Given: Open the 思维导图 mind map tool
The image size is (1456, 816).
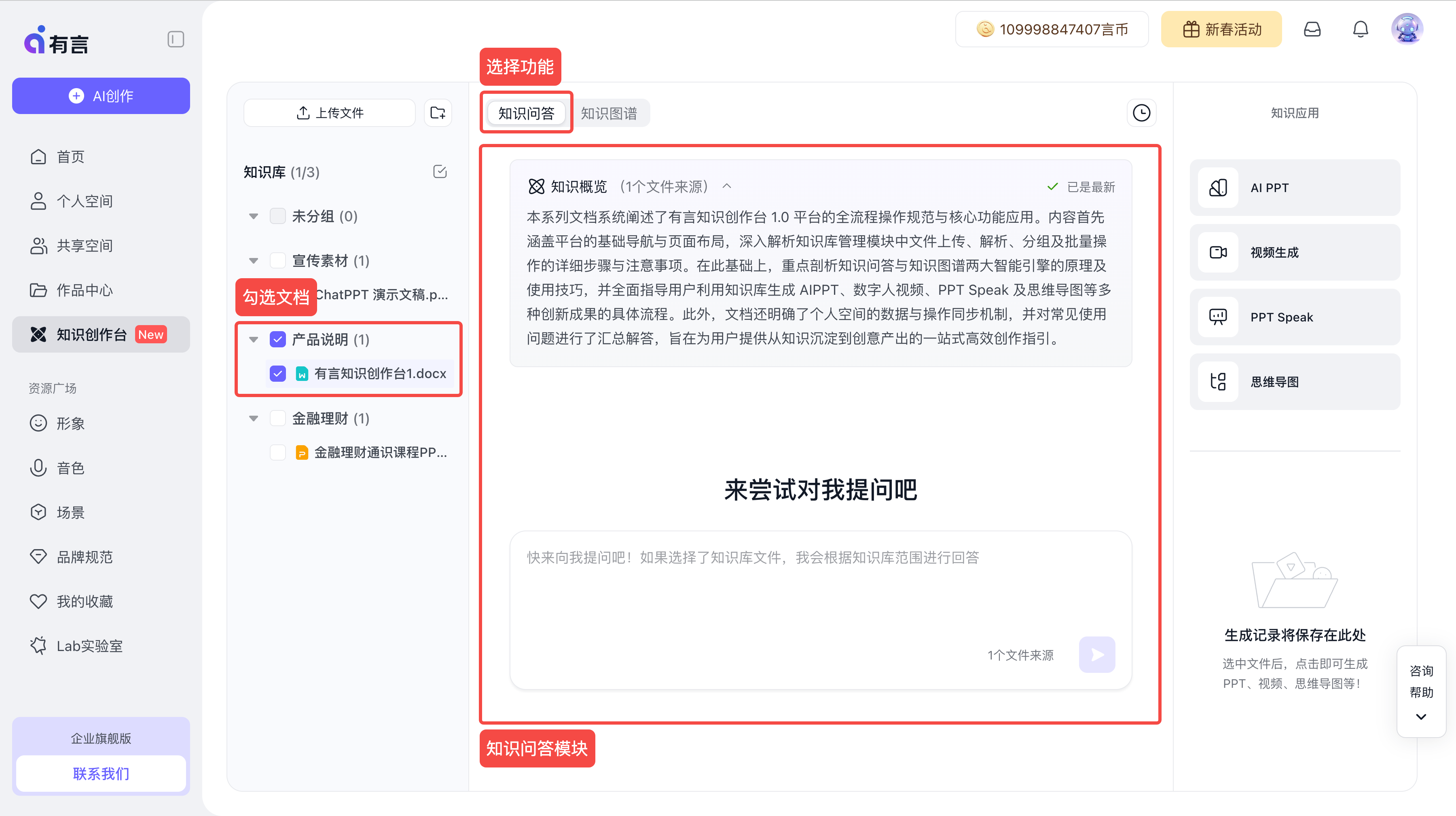Looking at the screenshot, I should pos(1294,381).
